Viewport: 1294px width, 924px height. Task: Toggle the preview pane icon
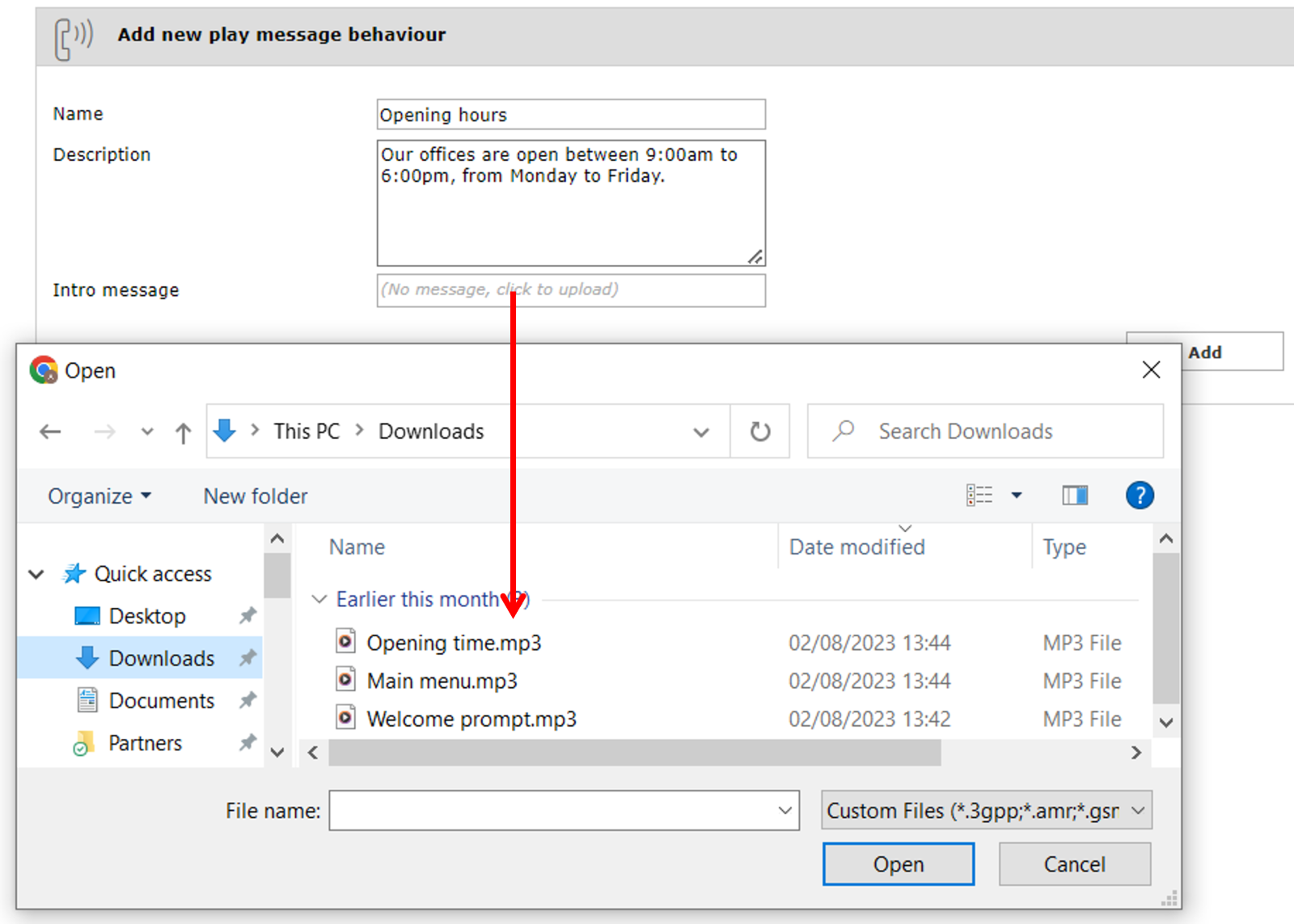point(1074,495)
